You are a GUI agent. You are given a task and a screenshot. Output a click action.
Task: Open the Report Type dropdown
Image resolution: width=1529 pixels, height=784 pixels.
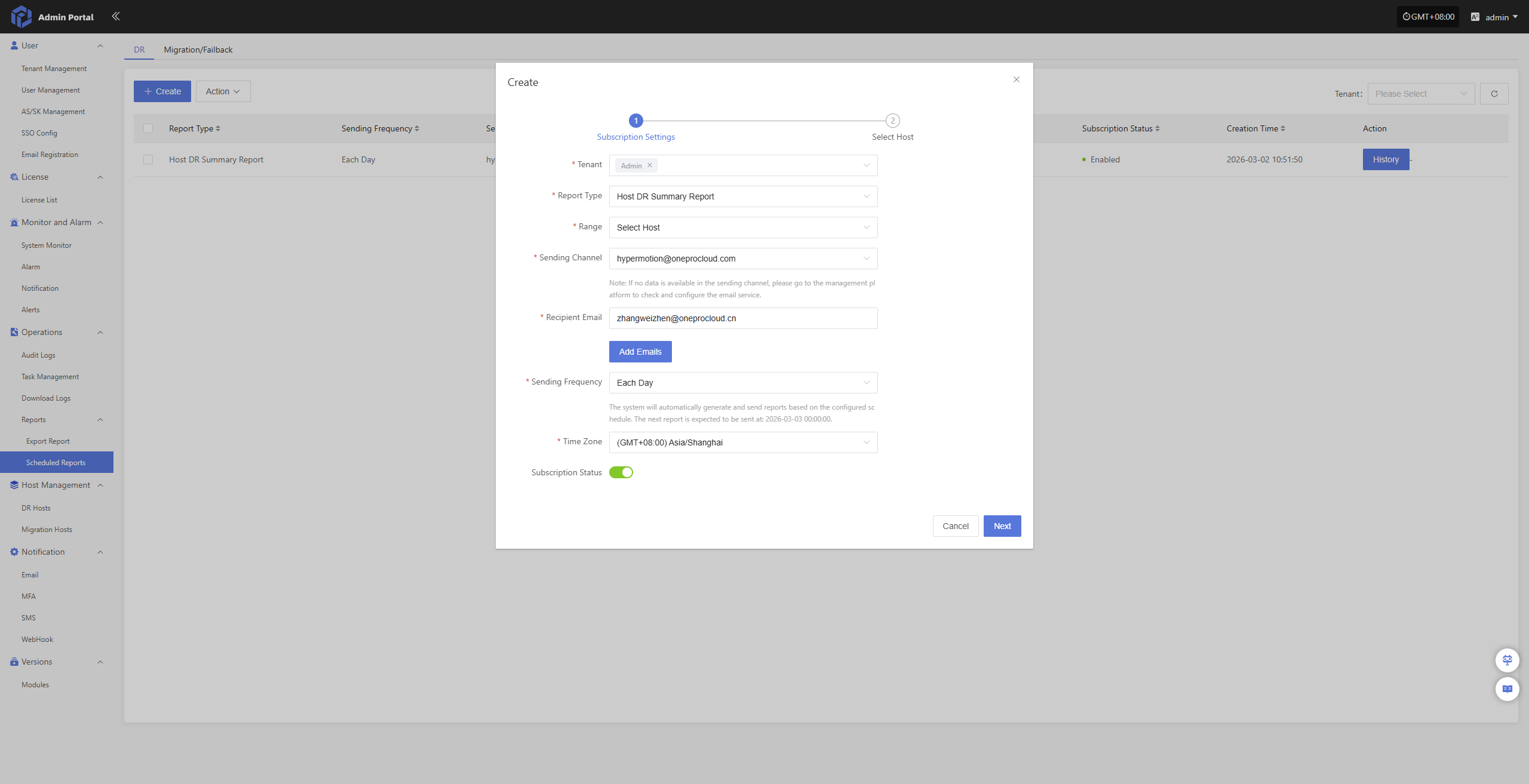click(x=742, y=196)
